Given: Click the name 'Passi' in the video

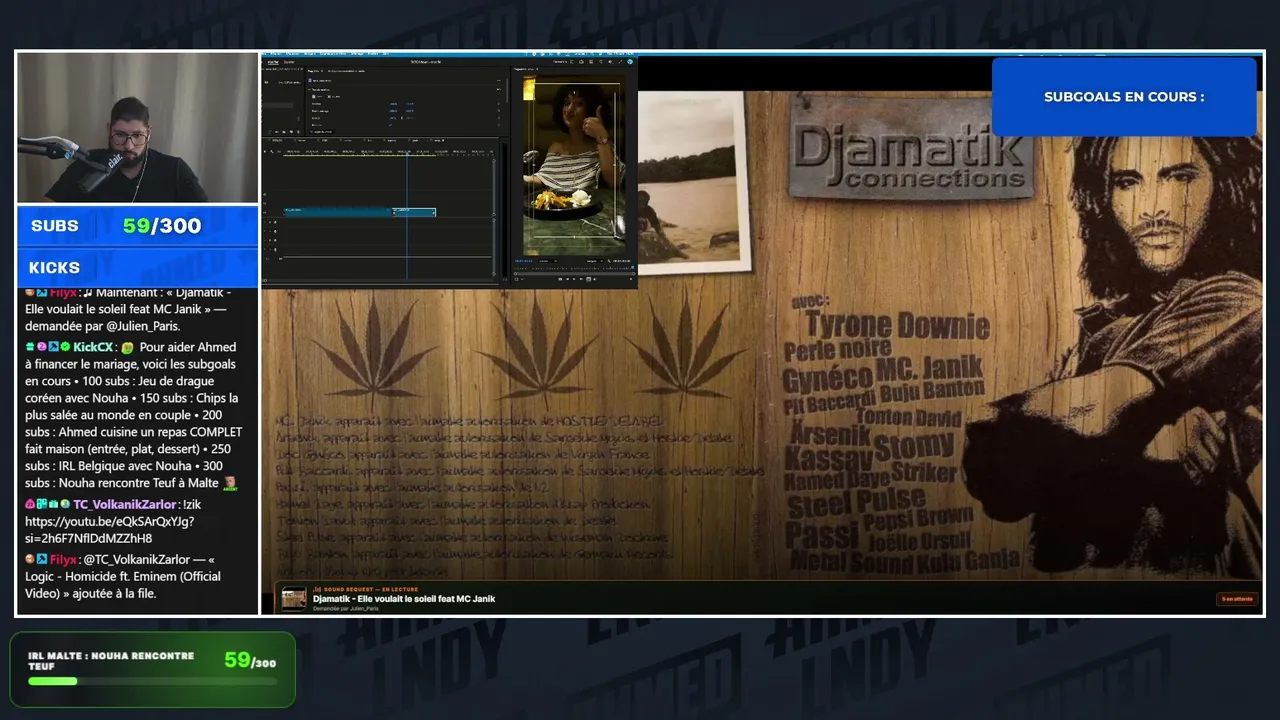Looking at the screenshot, I should click(x=821, y=536).
